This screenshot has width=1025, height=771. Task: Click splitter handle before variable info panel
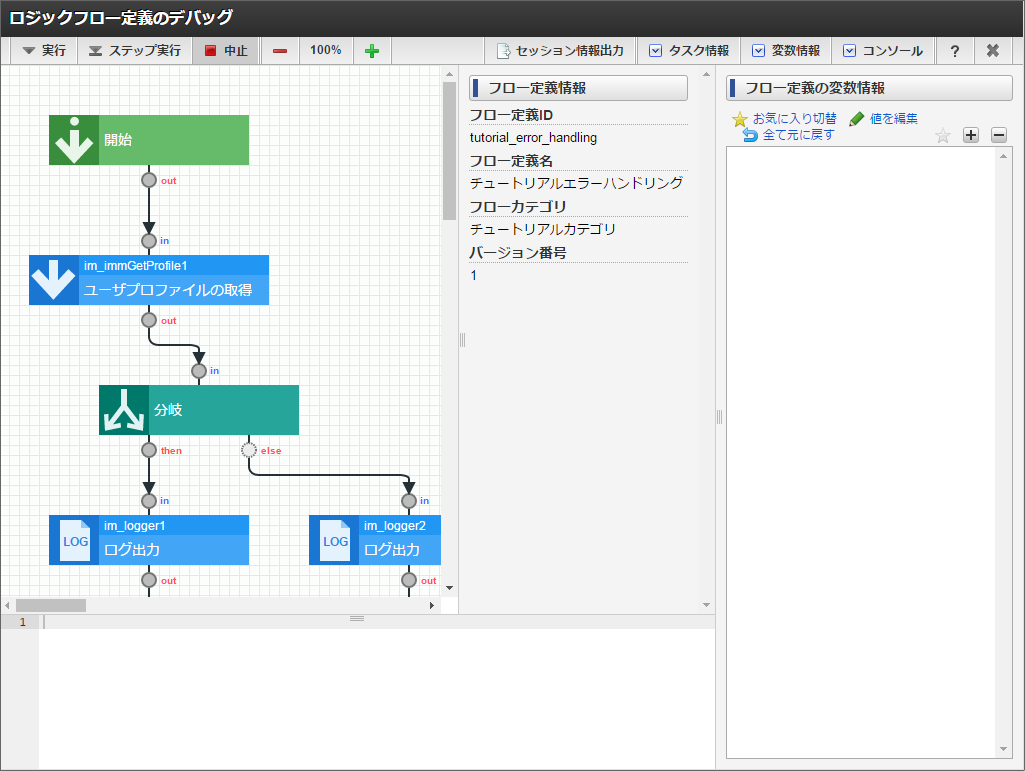[x=719, y=417]
